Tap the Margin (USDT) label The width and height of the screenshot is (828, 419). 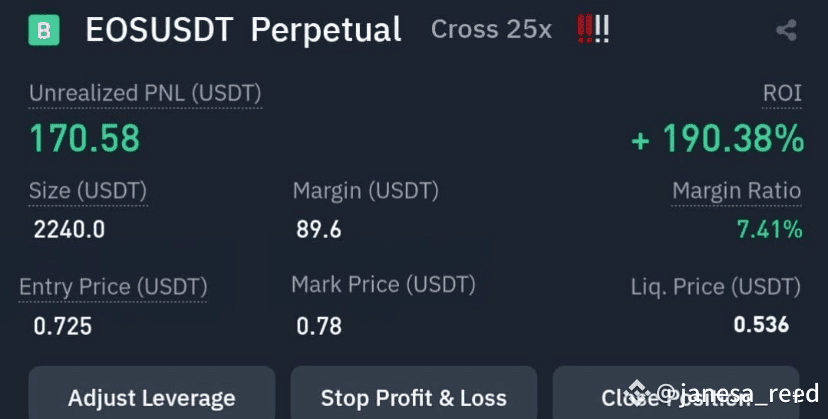(x=365, y=190)
